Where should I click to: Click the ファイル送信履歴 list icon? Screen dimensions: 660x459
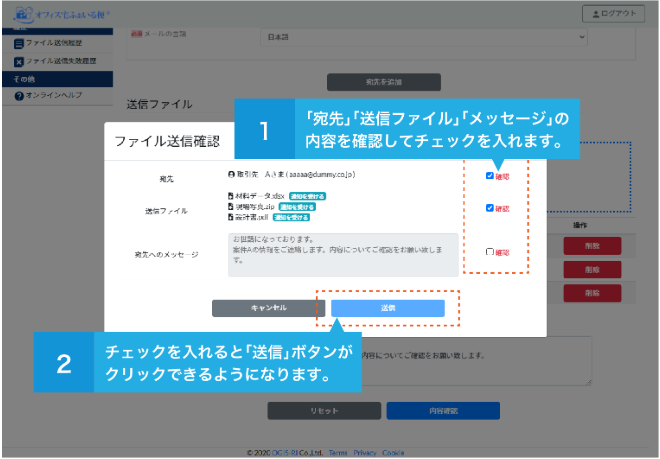click(19, 43)
